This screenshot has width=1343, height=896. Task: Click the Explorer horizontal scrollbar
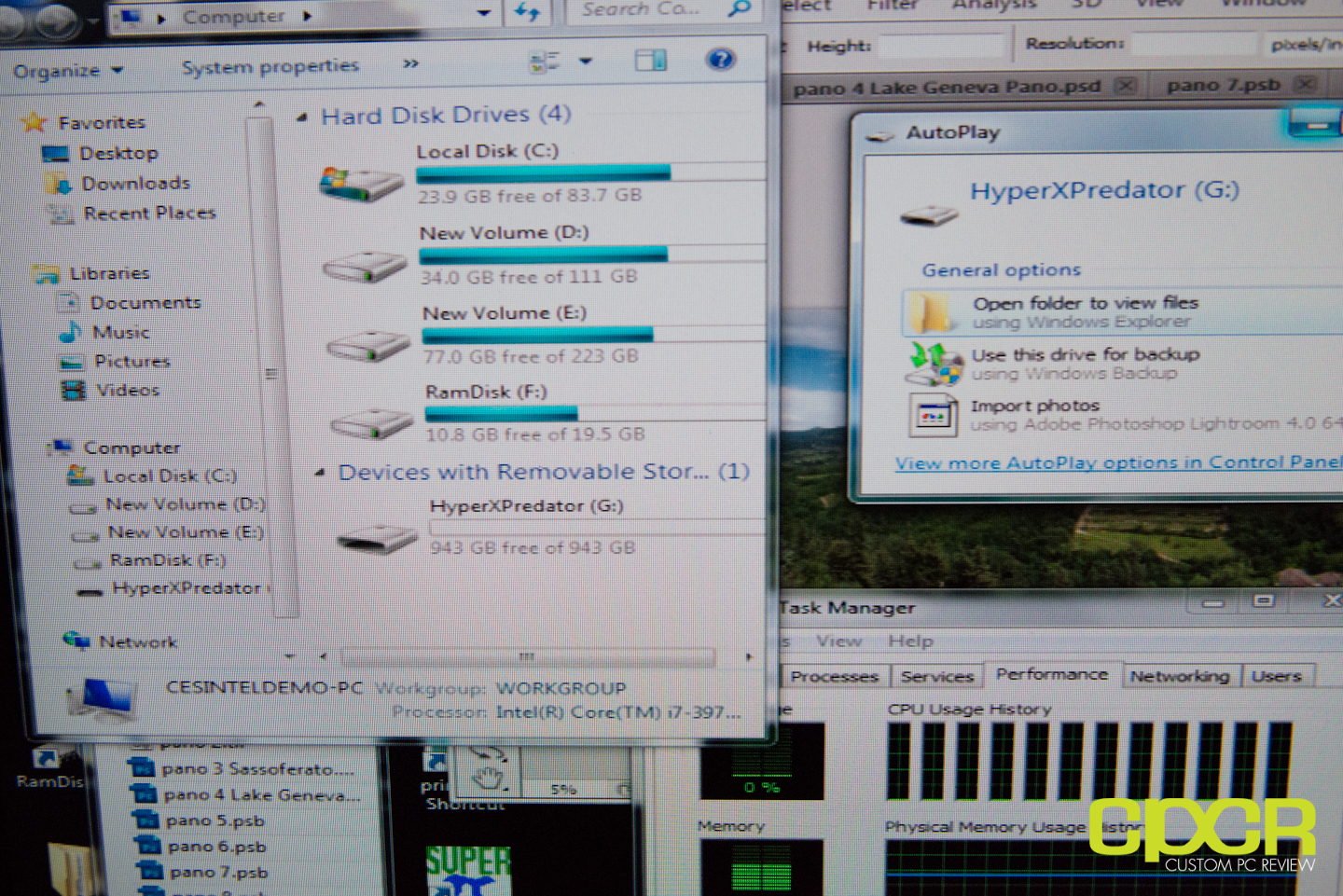(x=528, y=656)
